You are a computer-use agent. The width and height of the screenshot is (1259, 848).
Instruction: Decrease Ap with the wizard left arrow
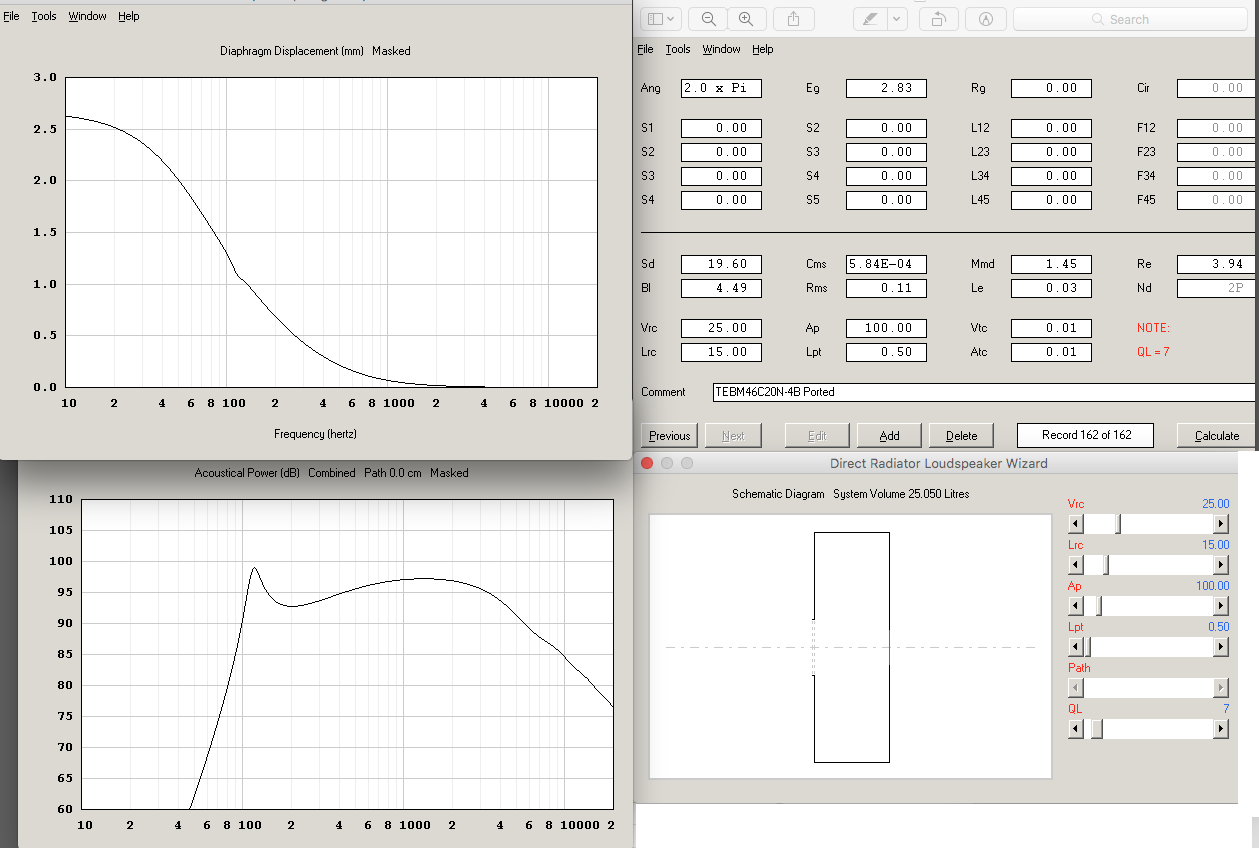(x=1076, y=606)
